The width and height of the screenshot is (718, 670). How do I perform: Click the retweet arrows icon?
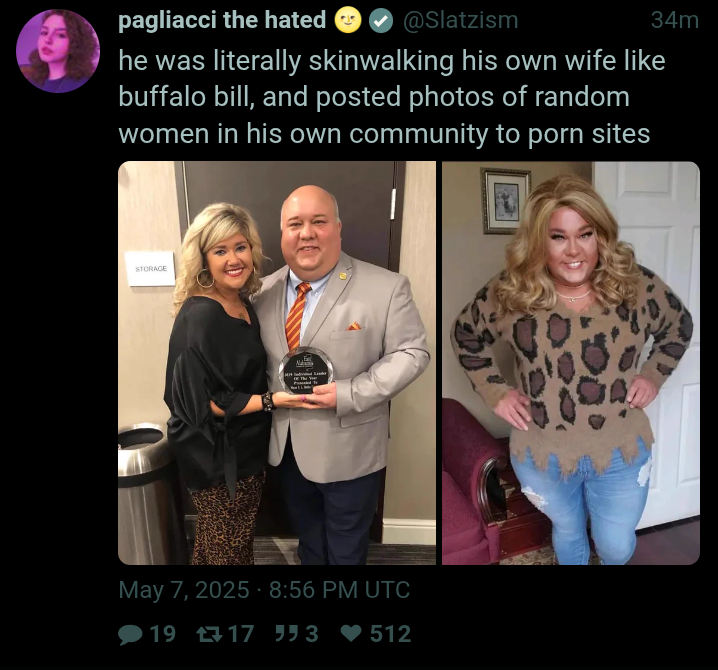210,634
